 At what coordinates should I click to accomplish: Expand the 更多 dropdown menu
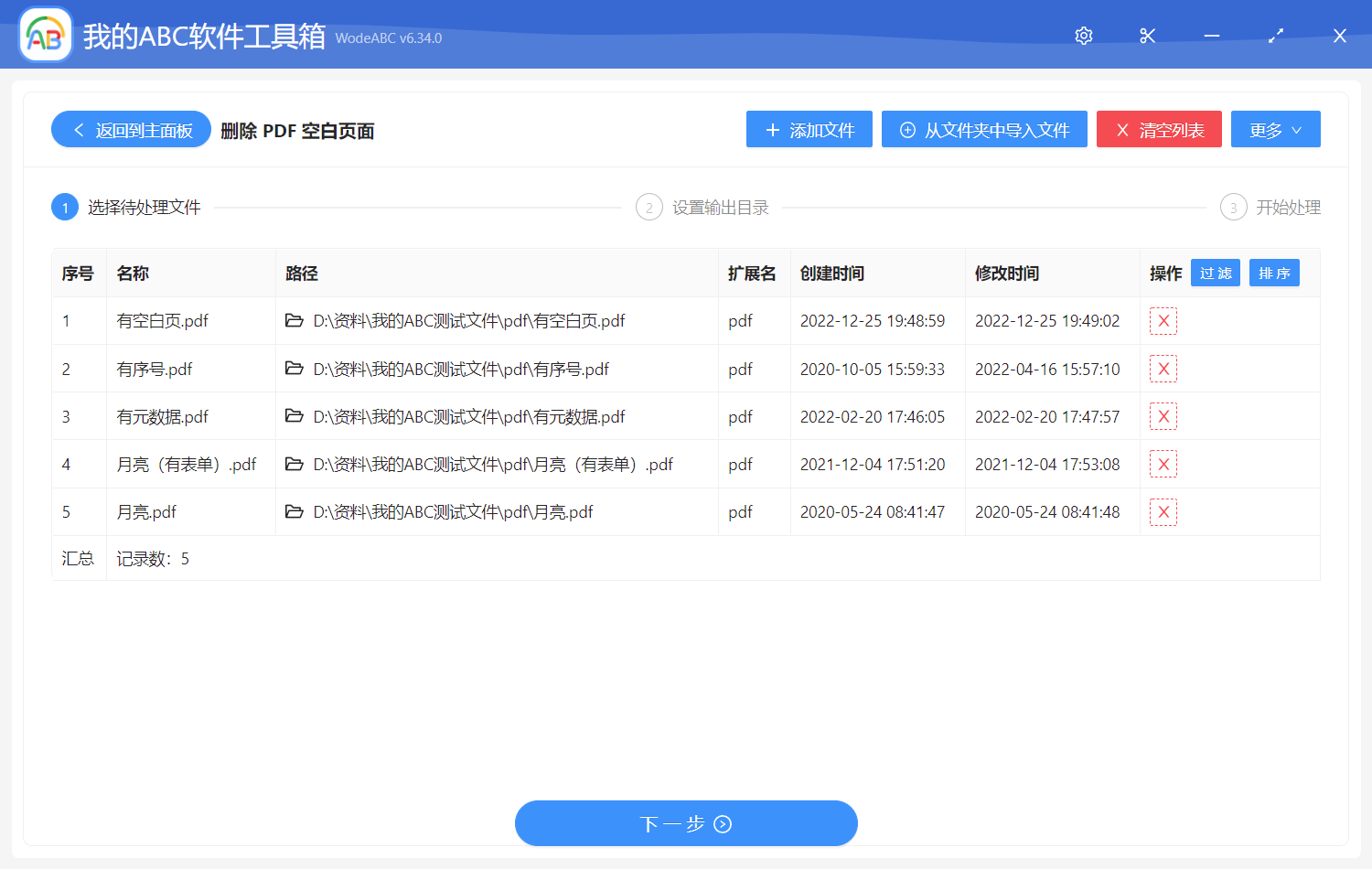1275,129
